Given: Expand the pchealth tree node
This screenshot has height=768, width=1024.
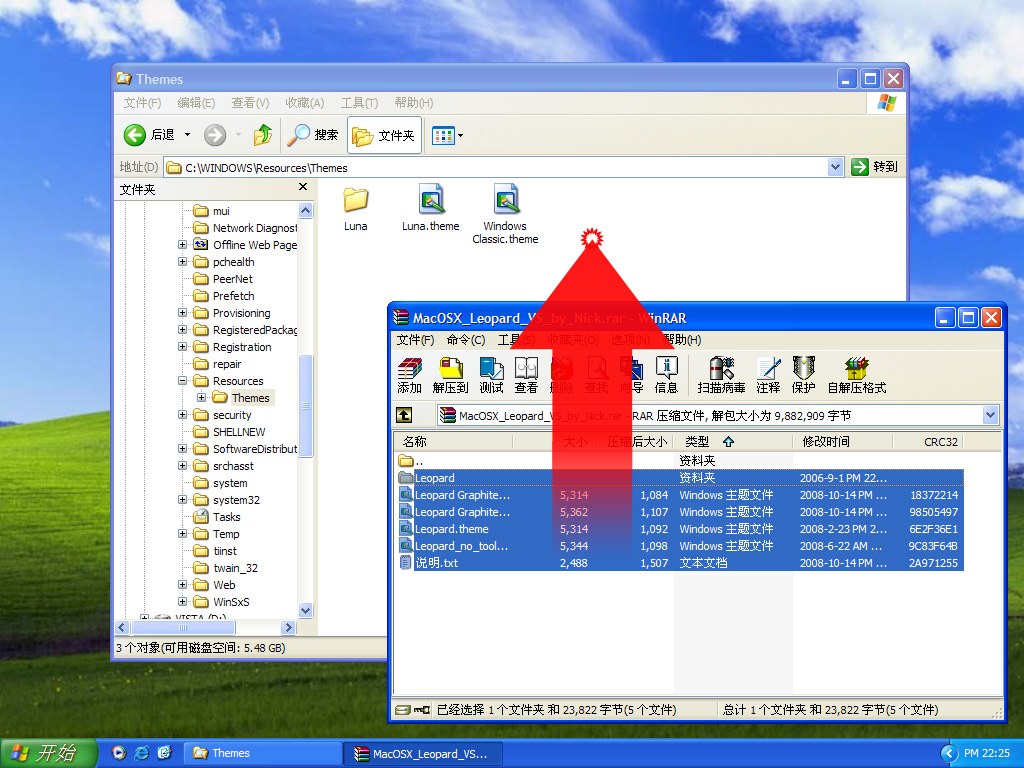Looking at the screenshot, I should pos(182,261).
